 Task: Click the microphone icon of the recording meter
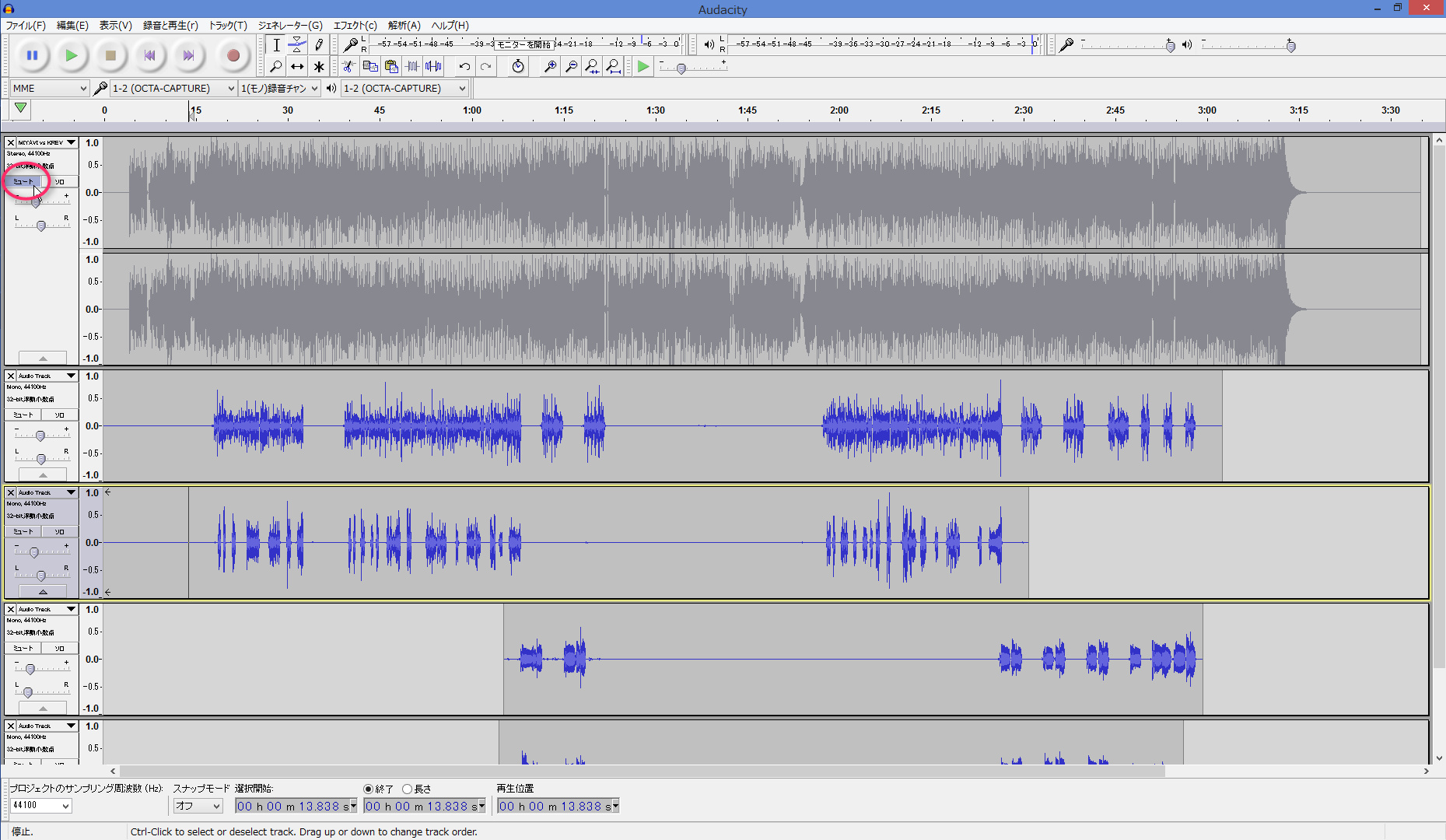click(x=351, y=45)
